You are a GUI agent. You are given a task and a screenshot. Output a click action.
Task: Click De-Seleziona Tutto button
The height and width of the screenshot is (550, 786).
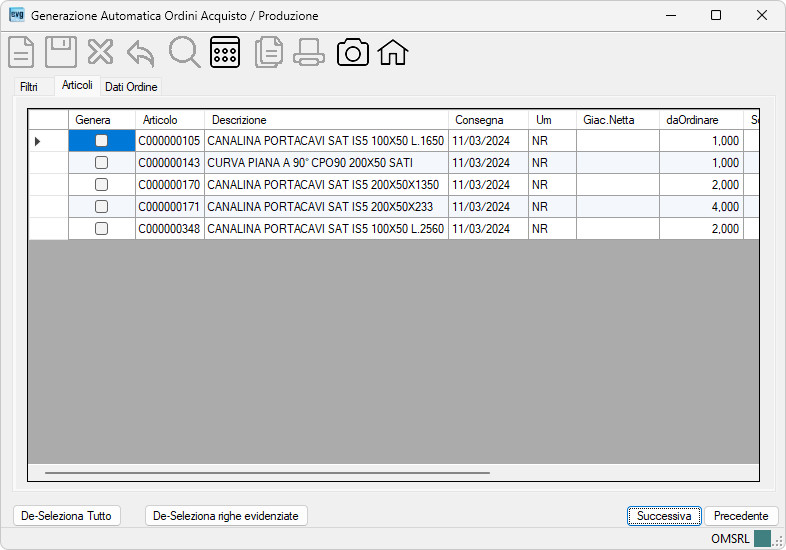pos(67,516)
